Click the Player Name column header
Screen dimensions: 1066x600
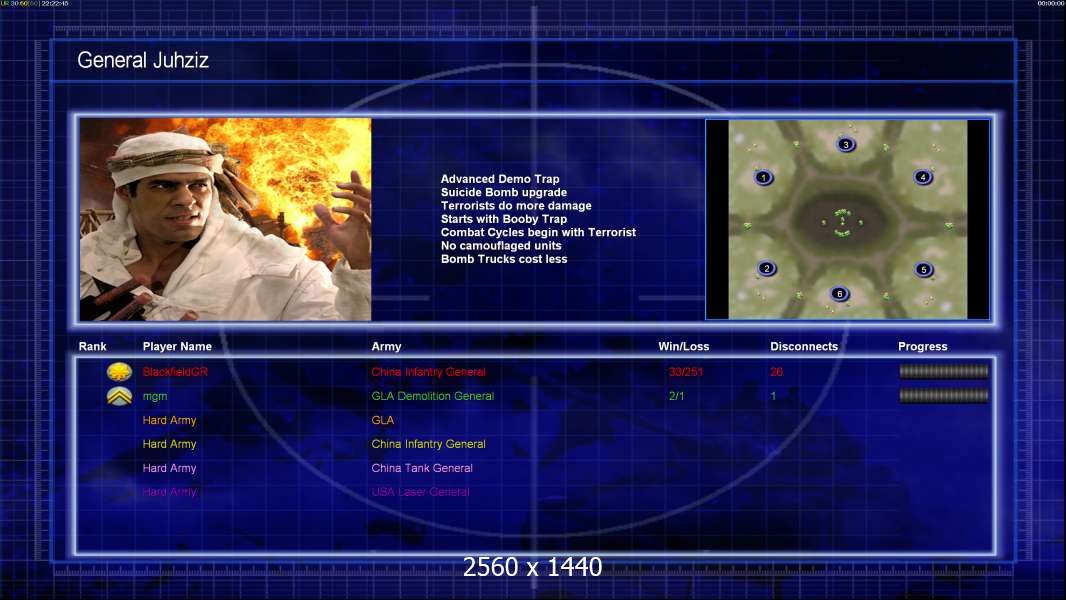177,347
